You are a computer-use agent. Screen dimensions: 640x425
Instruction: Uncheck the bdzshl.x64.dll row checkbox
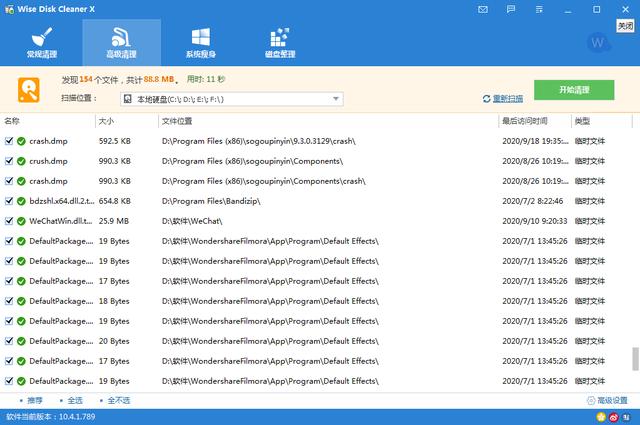pyautogui.click(x=9, y=201)
